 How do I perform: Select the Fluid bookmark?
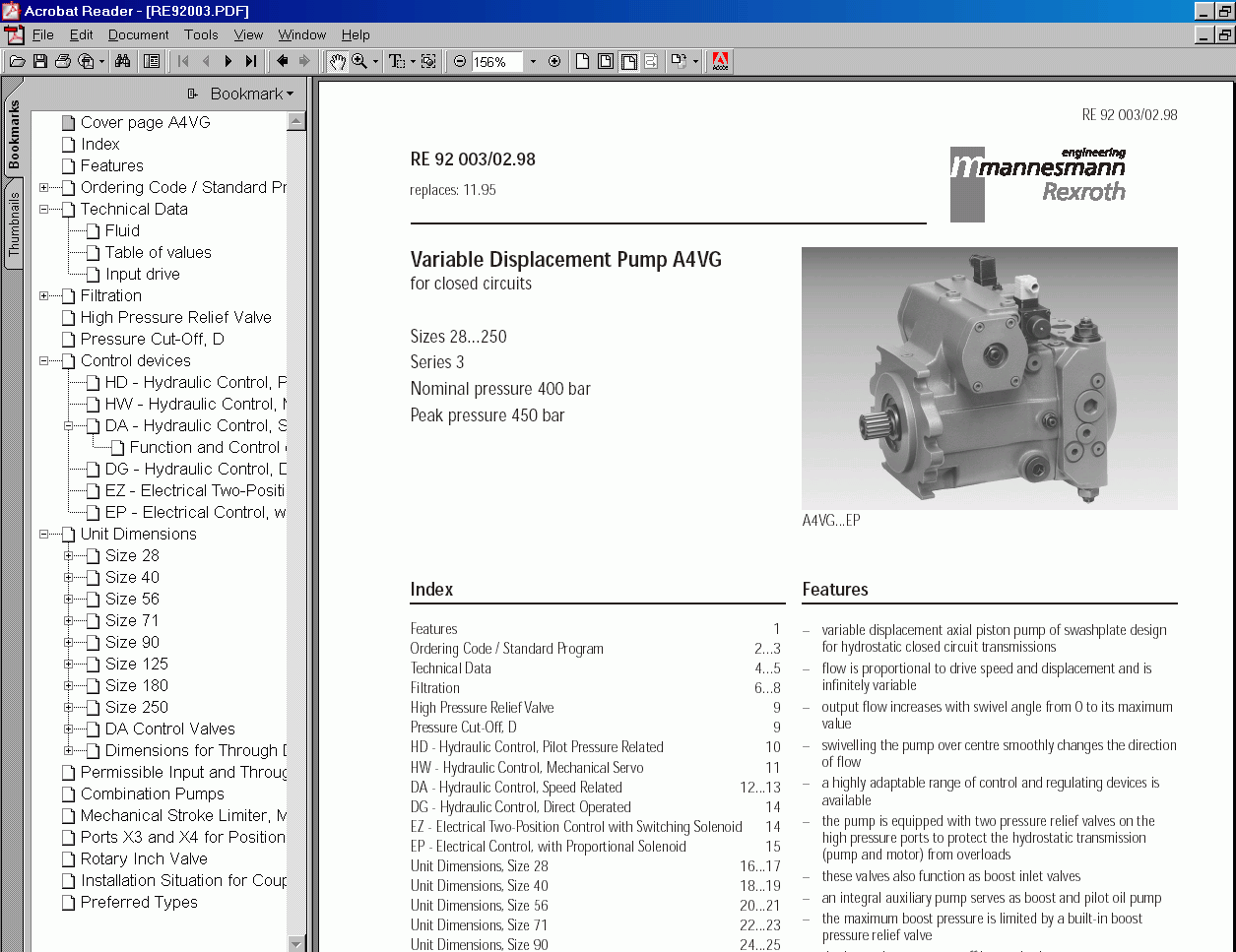[x=122, y=230]
